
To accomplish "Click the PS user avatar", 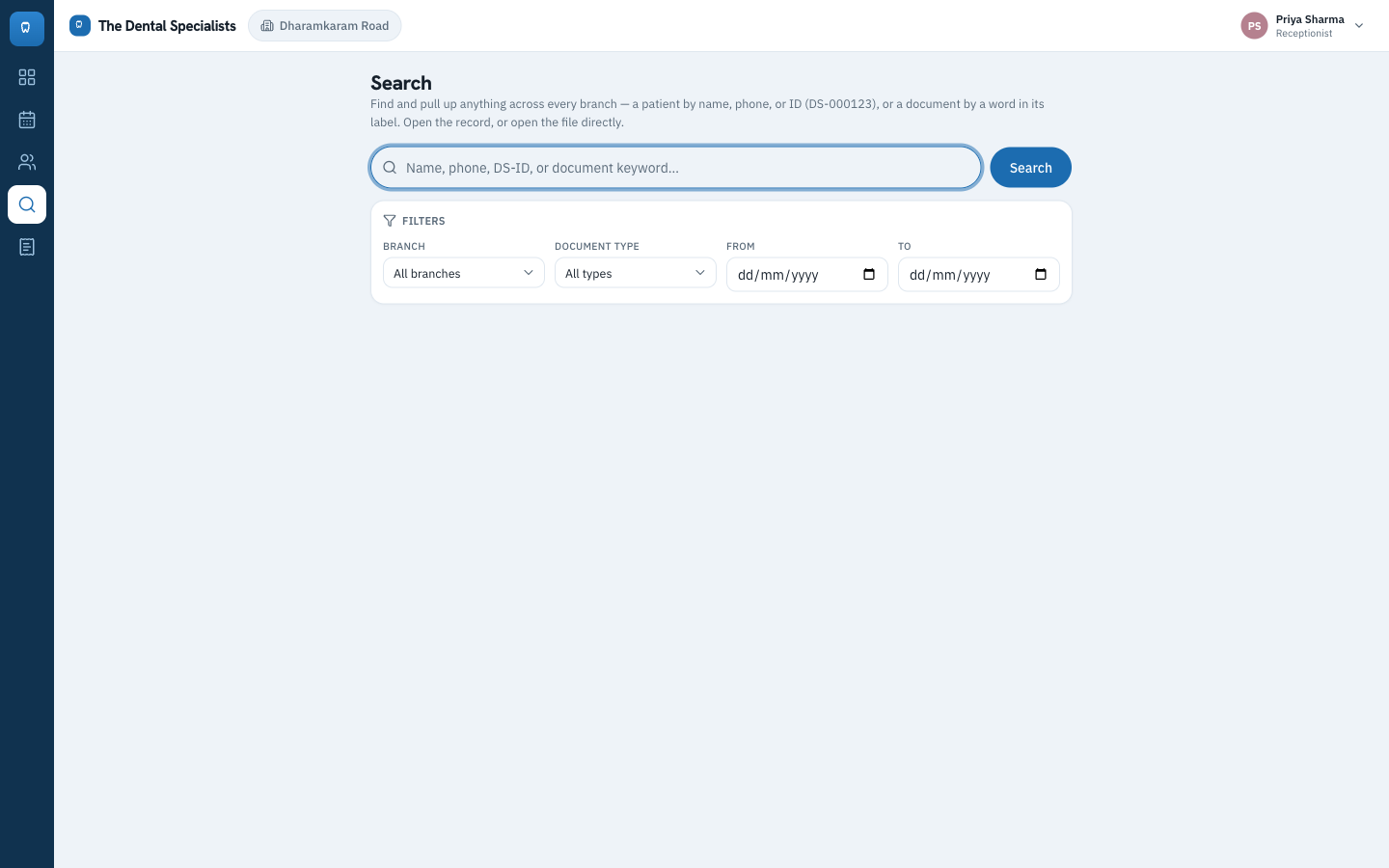I will coord(1254,26).
